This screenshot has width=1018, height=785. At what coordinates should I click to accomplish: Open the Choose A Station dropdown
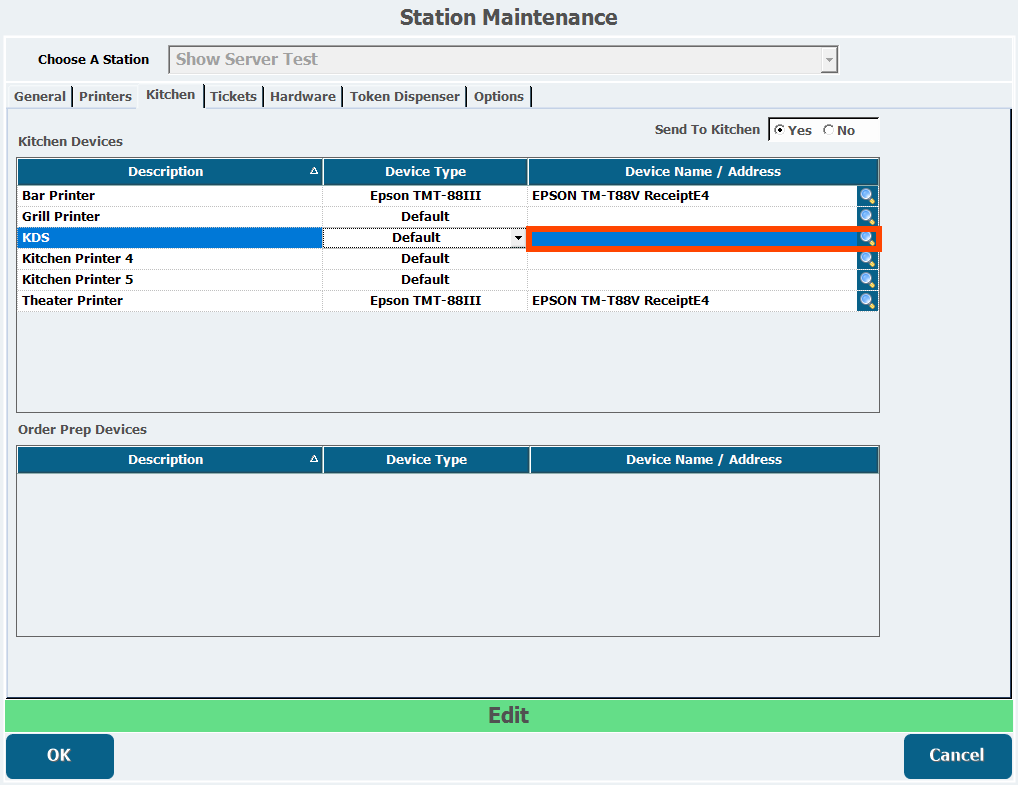coord(828,60)
